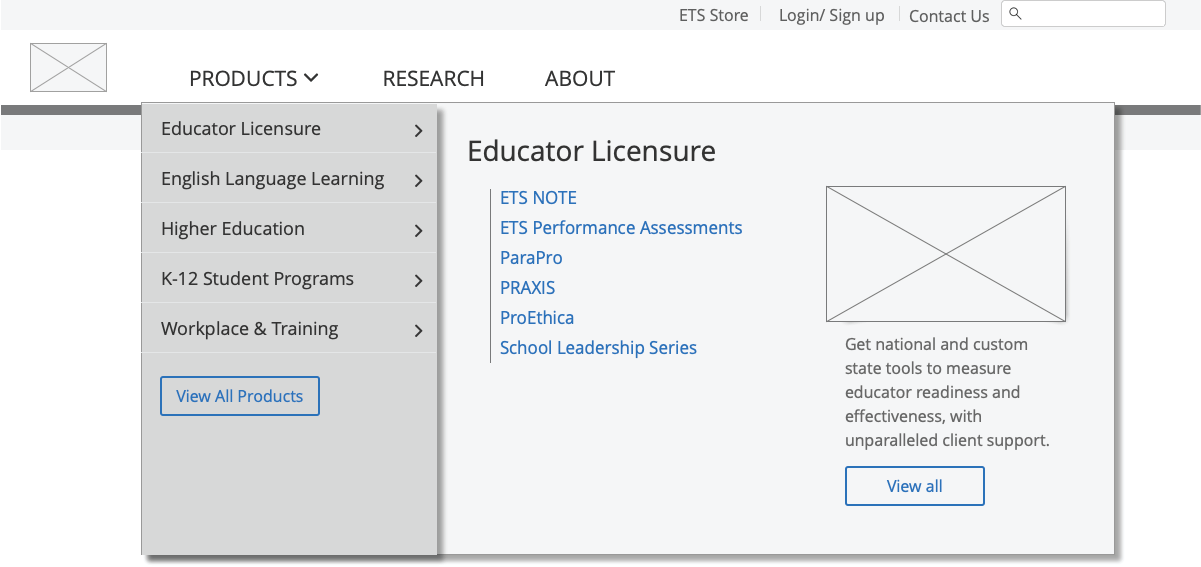This screenshot has width=1201, height=567.
Task: Click the Educator Licensure promo image
Action: pyautogui.click(x=945, y=253)
